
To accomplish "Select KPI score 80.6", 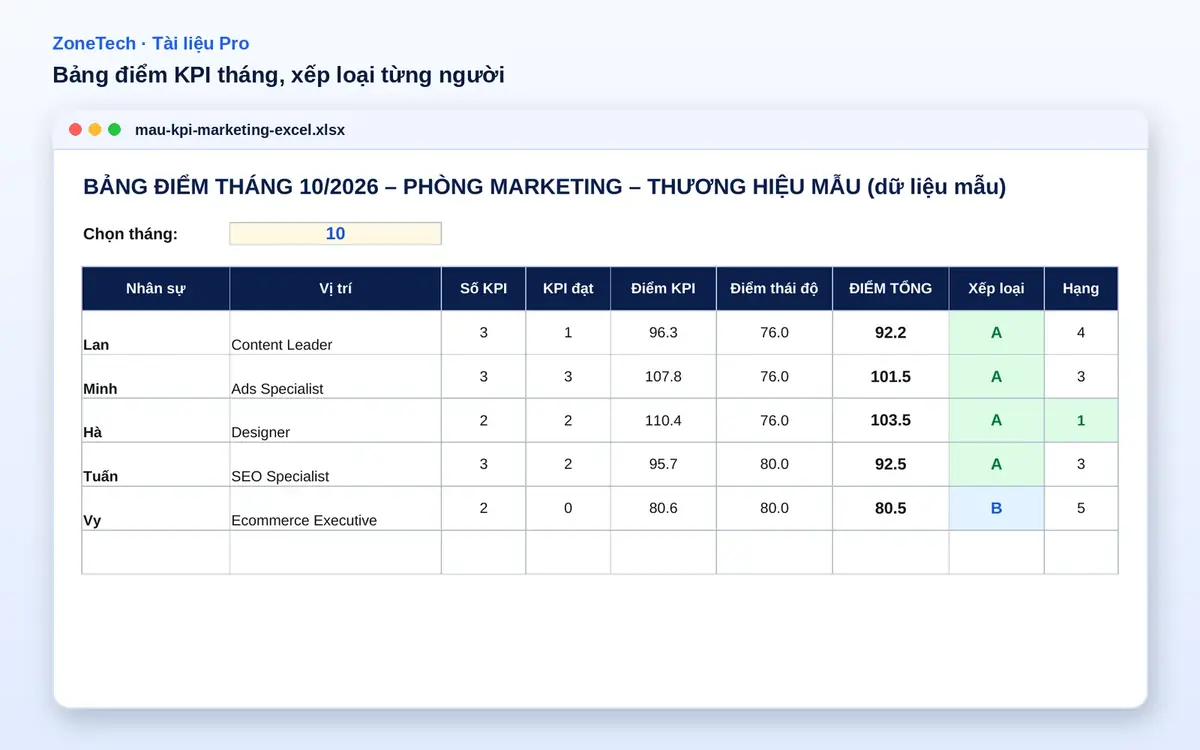I will [663, 509].
